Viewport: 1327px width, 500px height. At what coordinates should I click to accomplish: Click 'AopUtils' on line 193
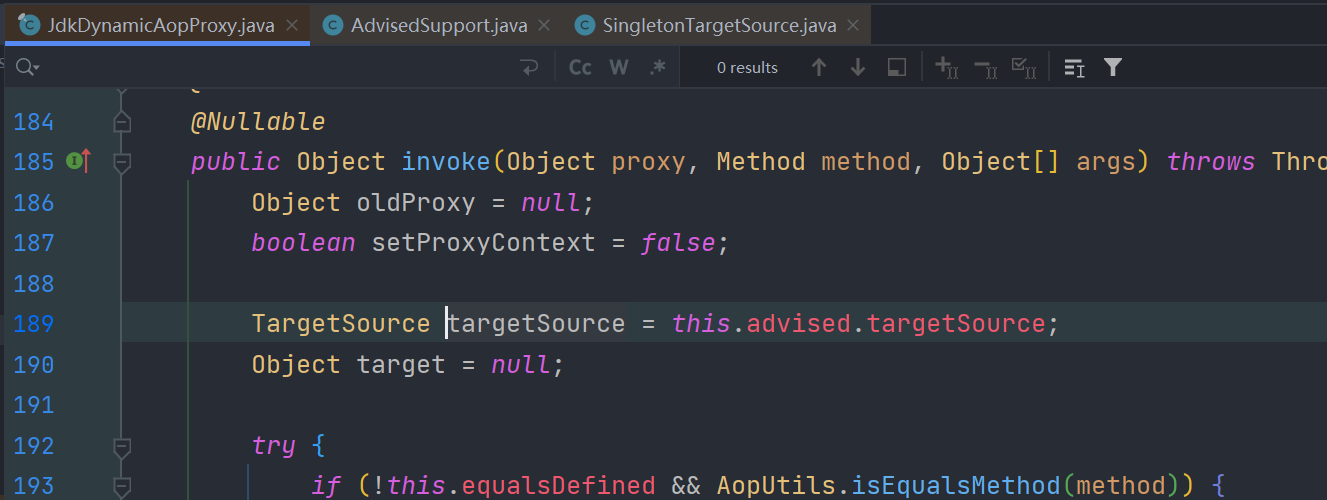(776, 486)
